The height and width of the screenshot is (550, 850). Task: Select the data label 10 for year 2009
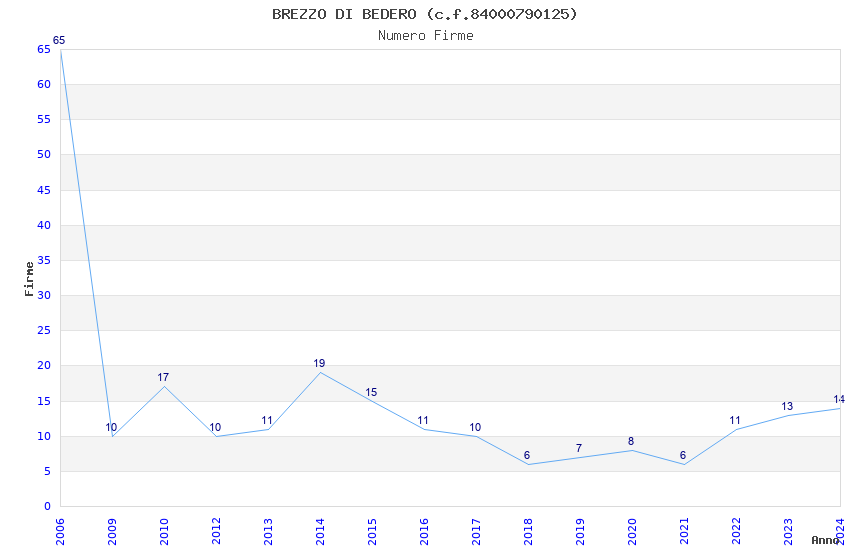(111, 428)
